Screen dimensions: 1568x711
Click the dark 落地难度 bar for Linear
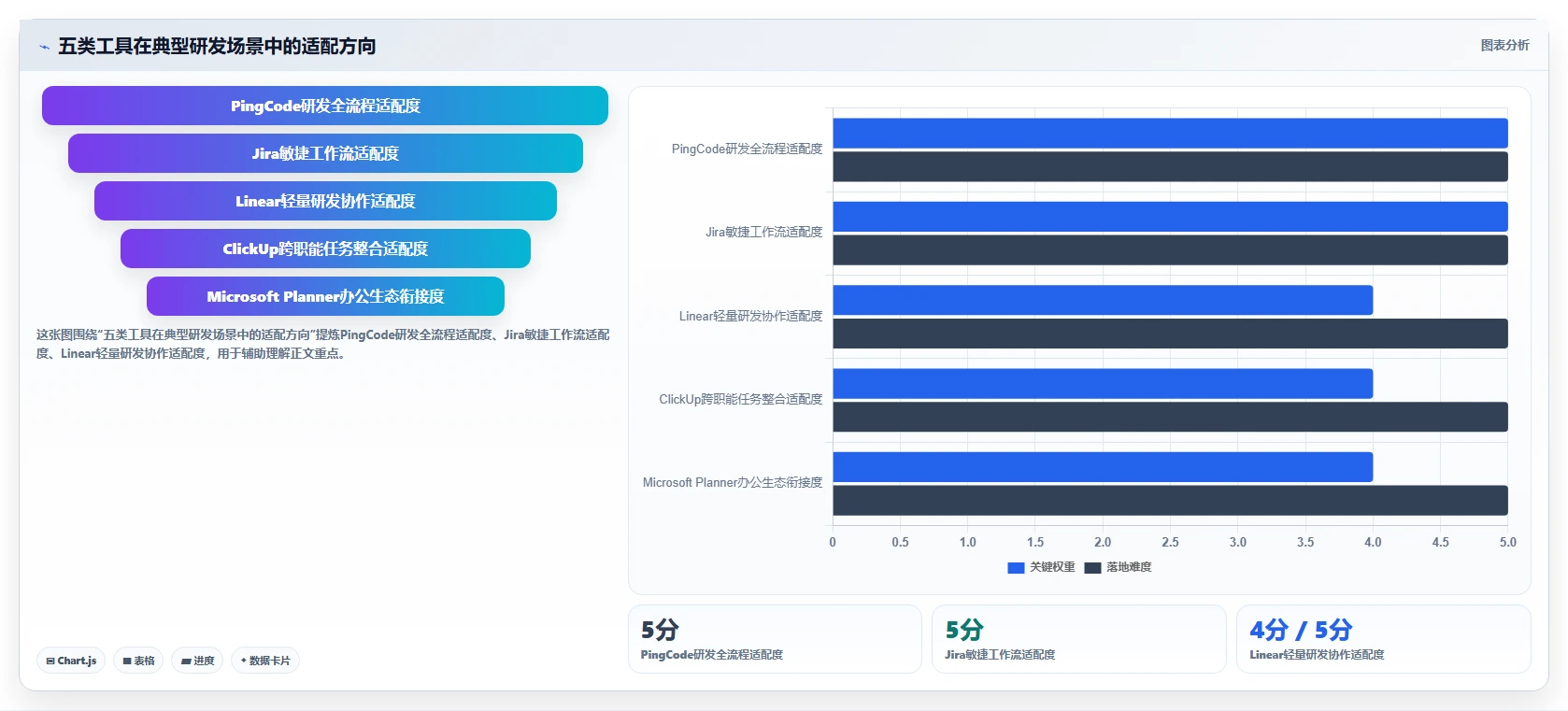tap(1170, 334)
